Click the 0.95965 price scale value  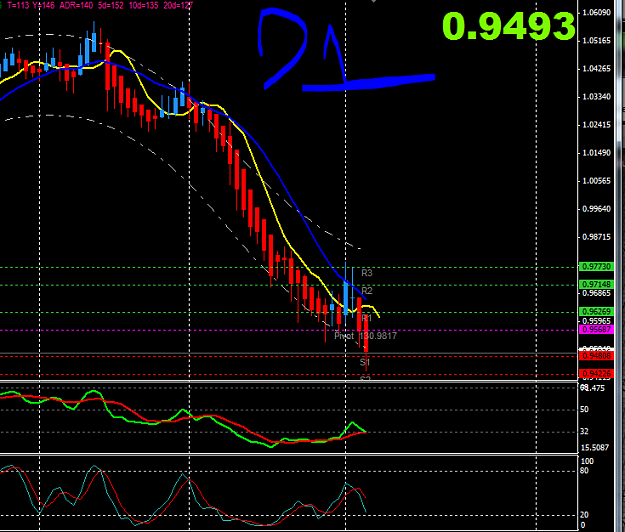tap(597, 321)
